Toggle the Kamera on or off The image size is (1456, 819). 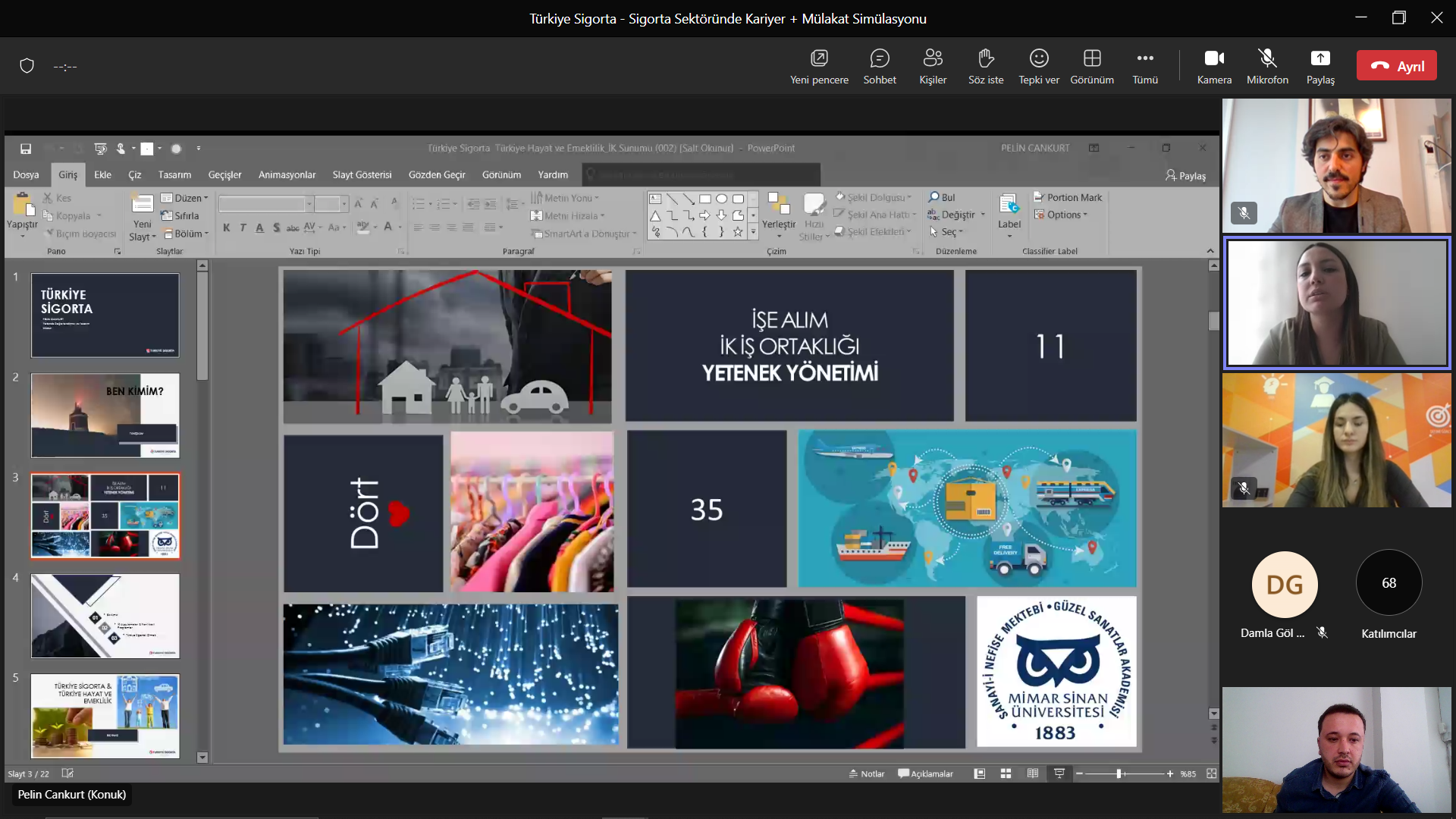pos(1214,67)
